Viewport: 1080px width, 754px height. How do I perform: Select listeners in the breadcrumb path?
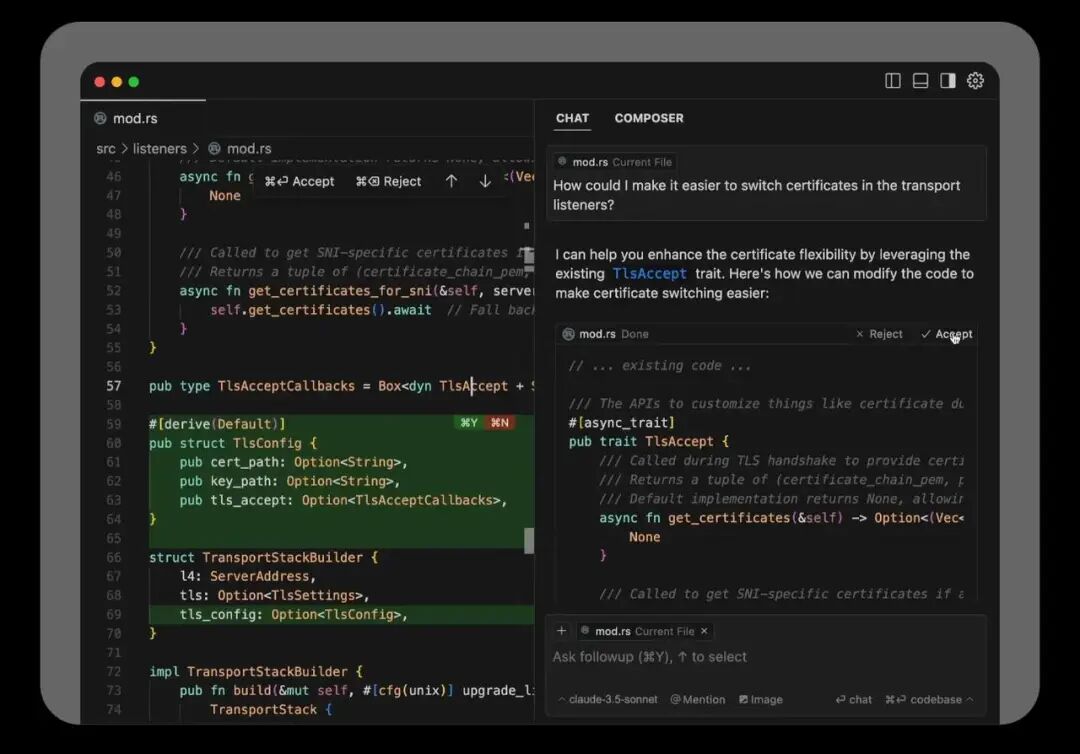tap(160, 148)
